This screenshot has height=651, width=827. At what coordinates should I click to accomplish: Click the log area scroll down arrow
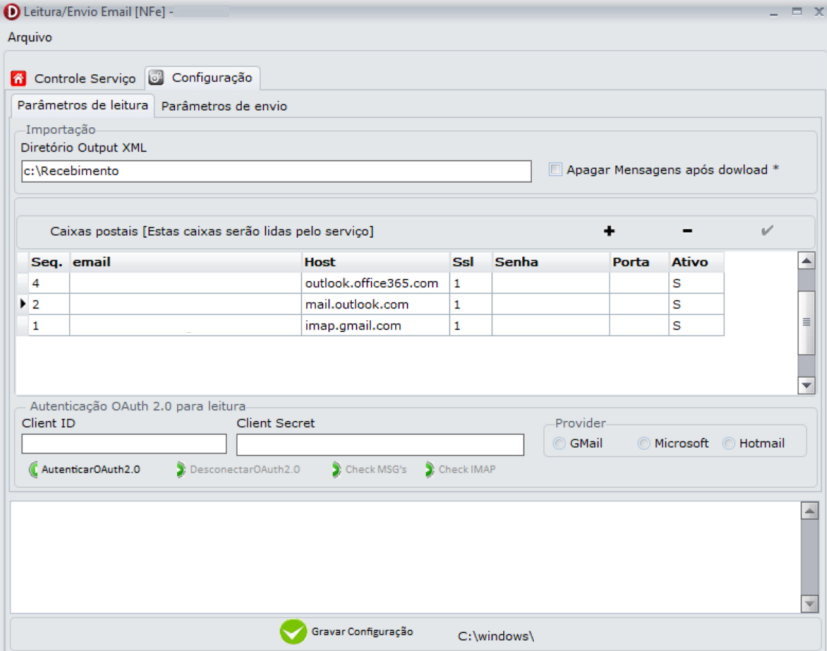[x=810, y=604]
